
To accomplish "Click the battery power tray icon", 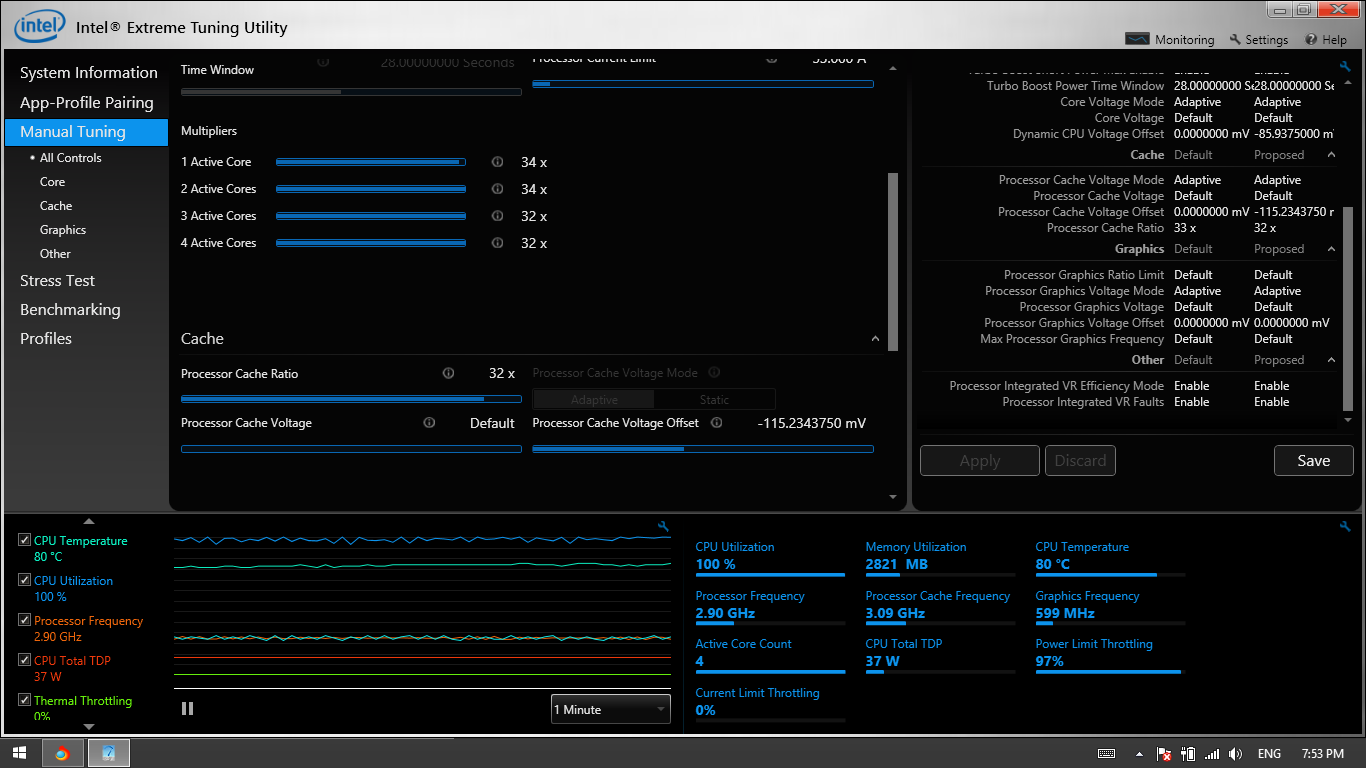I will [x=1188, y=754].
